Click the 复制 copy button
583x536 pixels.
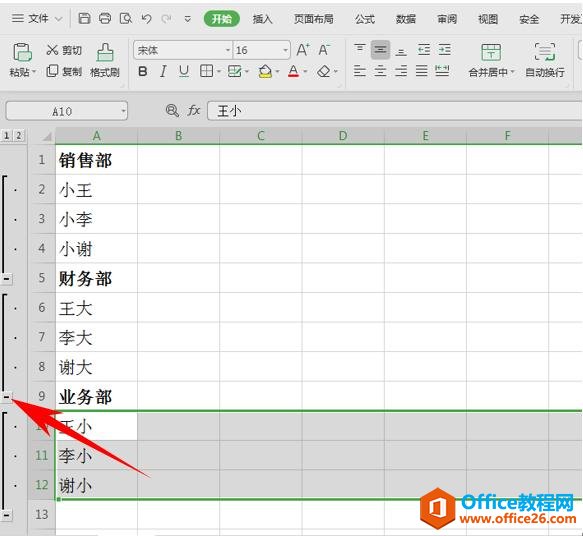click(x=64, y=71)
